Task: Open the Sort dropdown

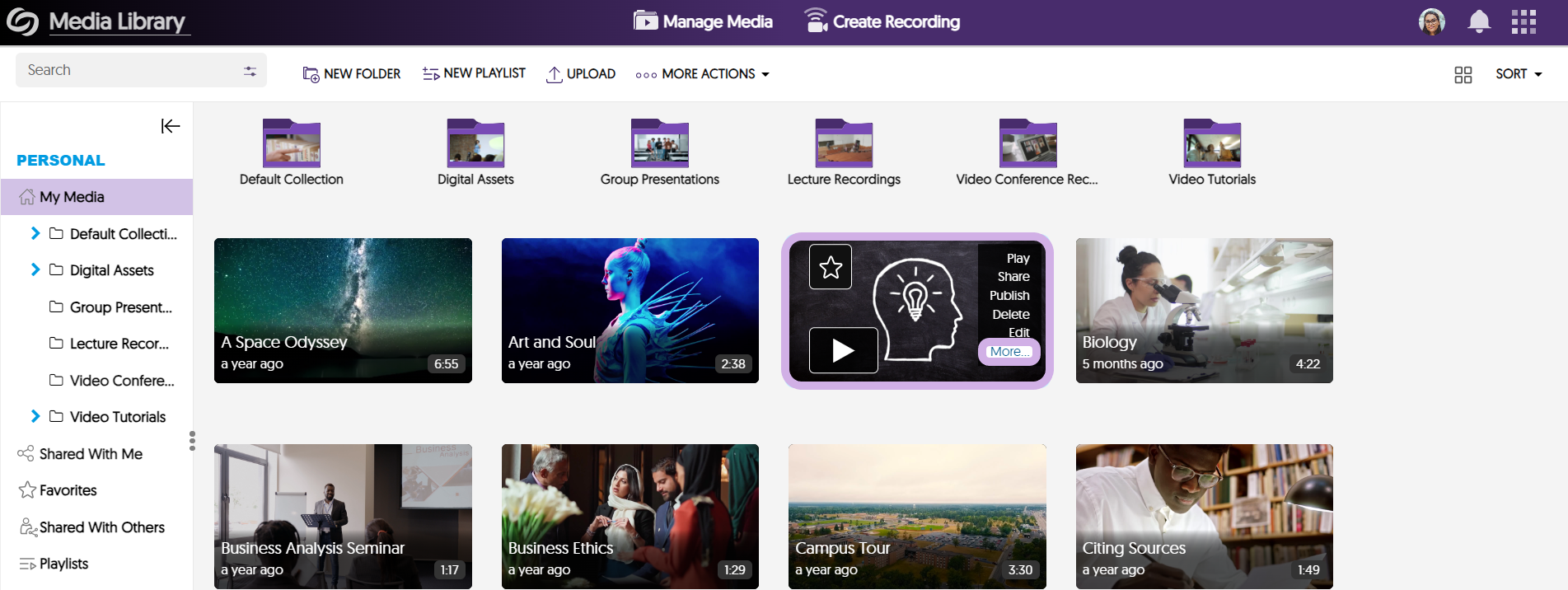Action: click(x=1518, y=74)
